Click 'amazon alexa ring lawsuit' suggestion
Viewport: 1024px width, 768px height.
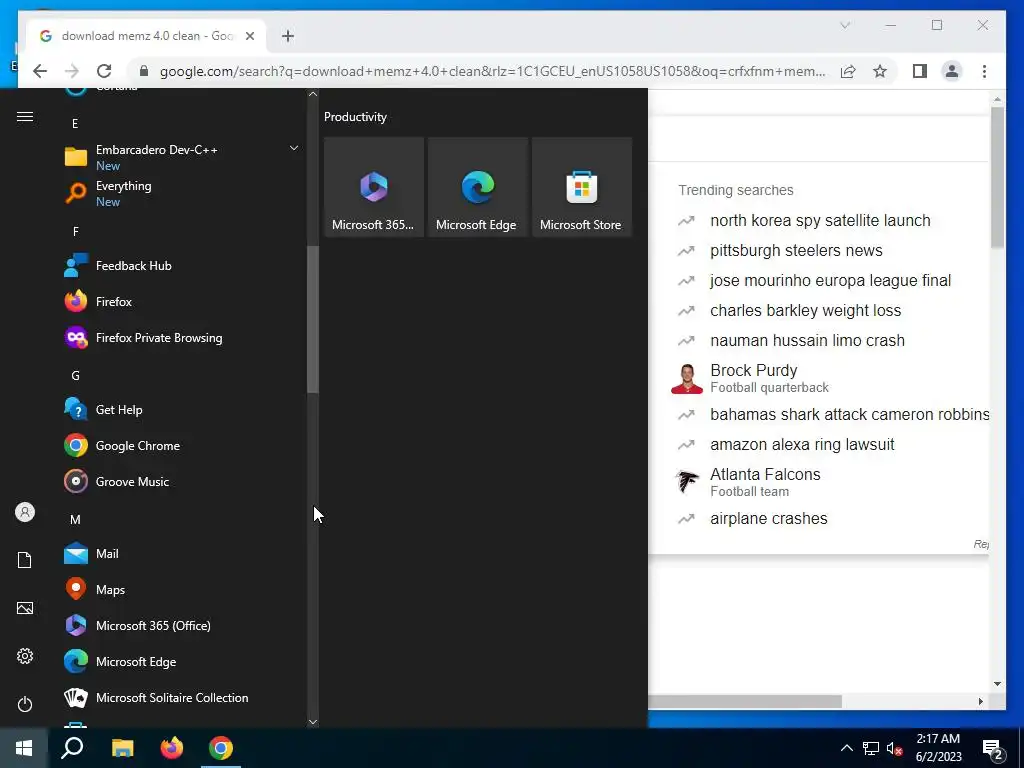pos(802,445)
